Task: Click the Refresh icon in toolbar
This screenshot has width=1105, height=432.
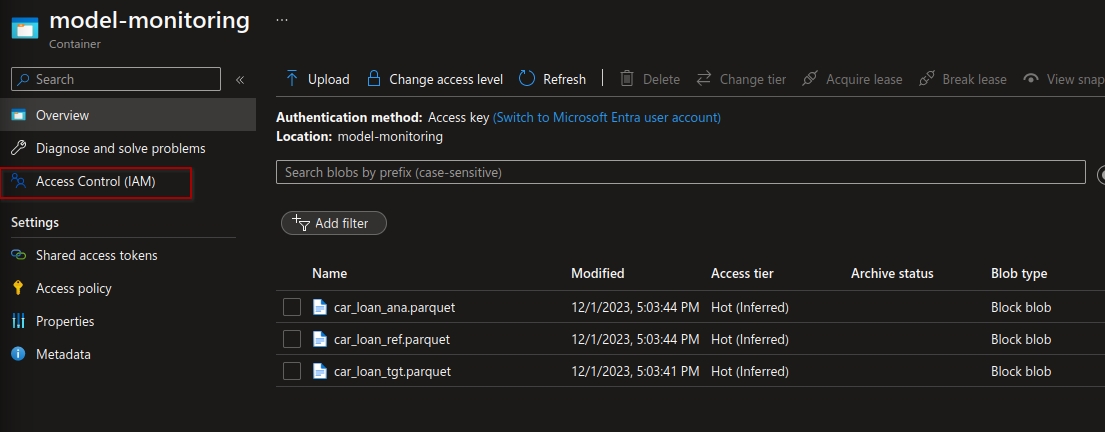Action: pyautogui.click(x=526, y=79)
